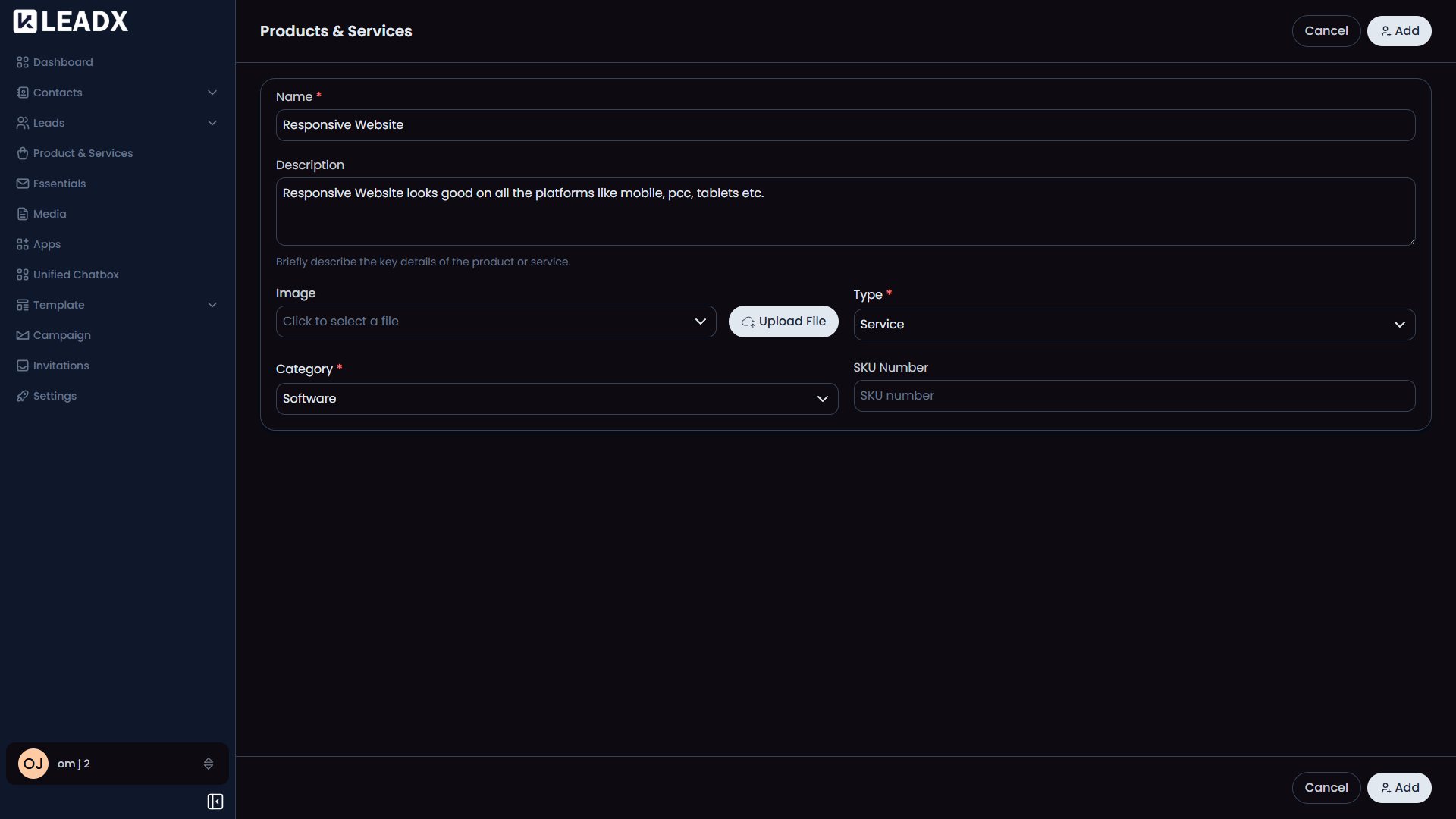The height and width of the screenshot is (819, 1456).
Task: Open the Settings sidebar icon
Action: click(x=22, y=395)
